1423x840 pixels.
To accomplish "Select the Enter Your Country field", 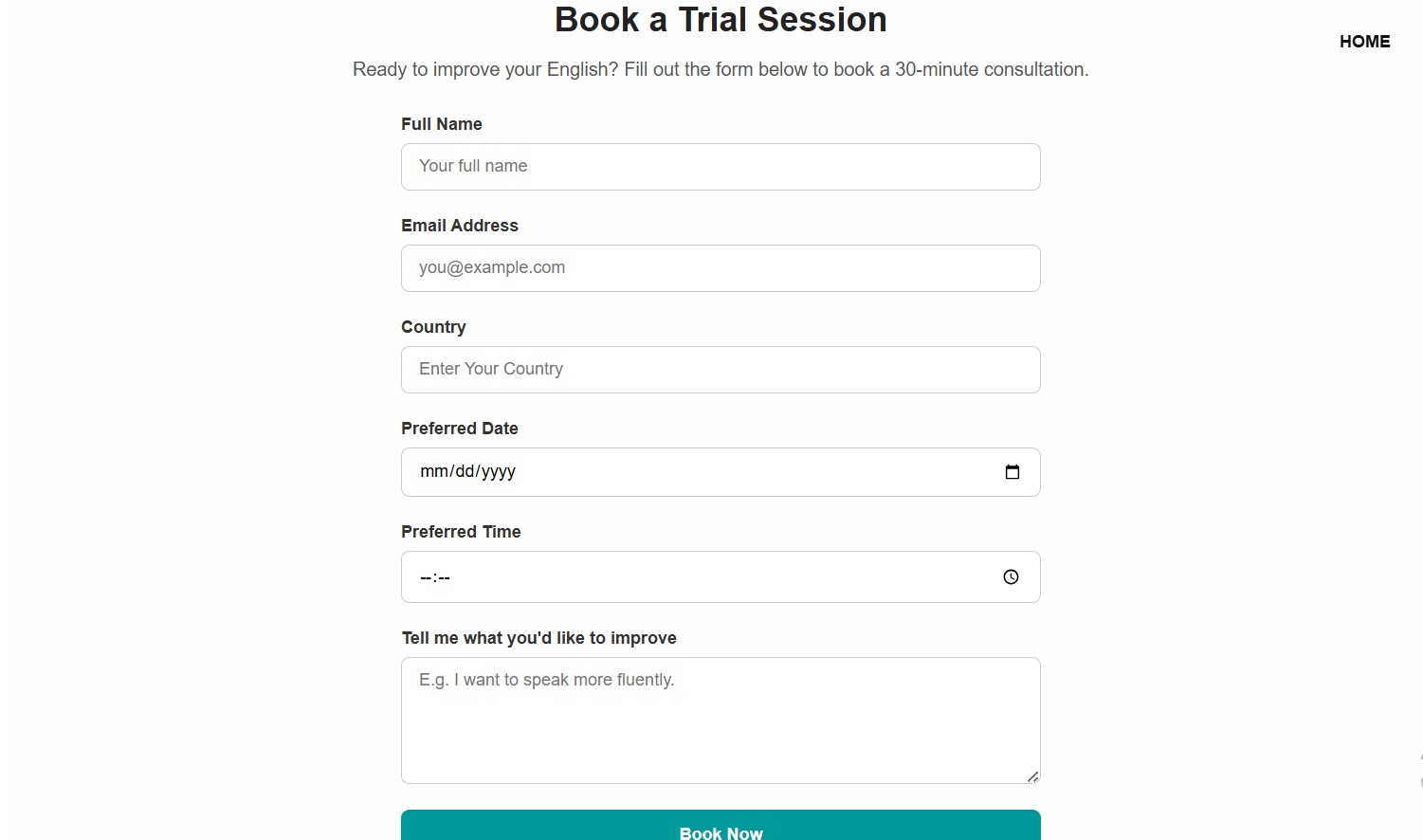I will tap(721, 370).
